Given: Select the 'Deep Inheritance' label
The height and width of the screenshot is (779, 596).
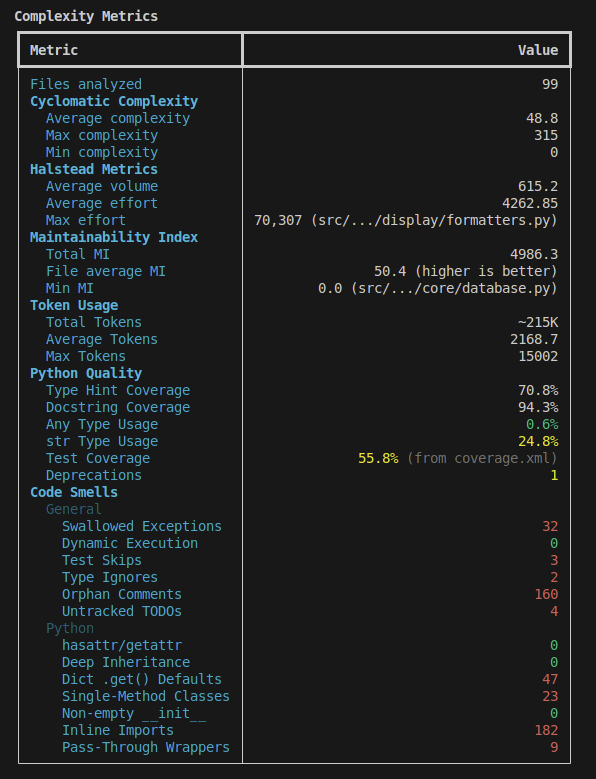Looking at the screenshot, I should pyautogui.click(x=126, y=662).
